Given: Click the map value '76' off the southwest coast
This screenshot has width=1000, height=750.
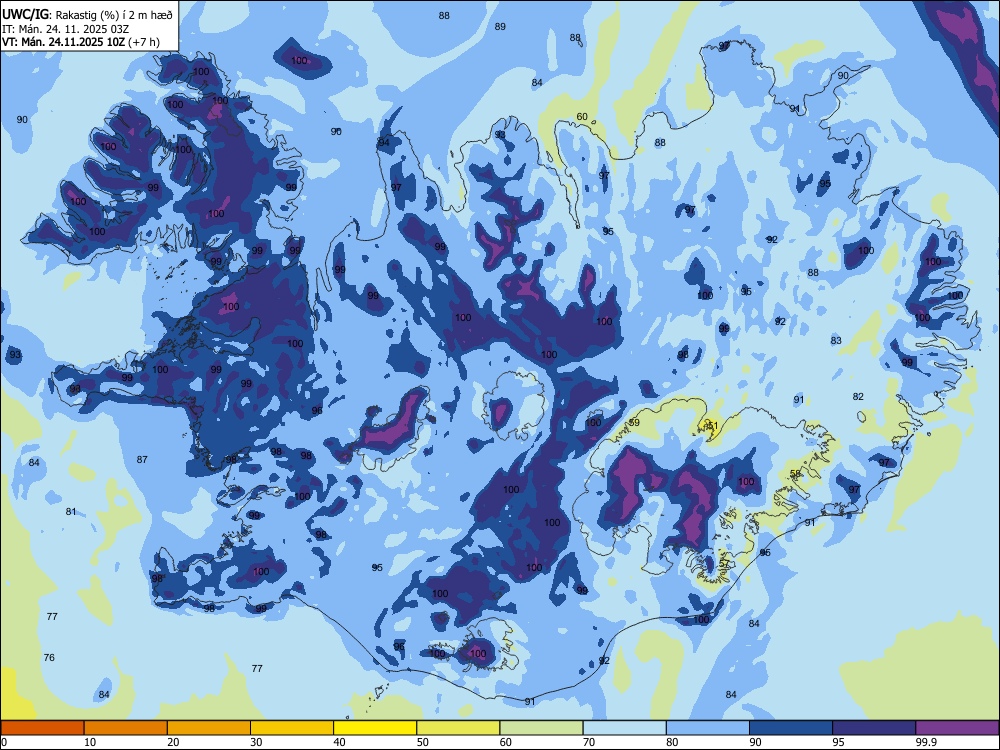Looking at the screenshot, I should [49, 658].
